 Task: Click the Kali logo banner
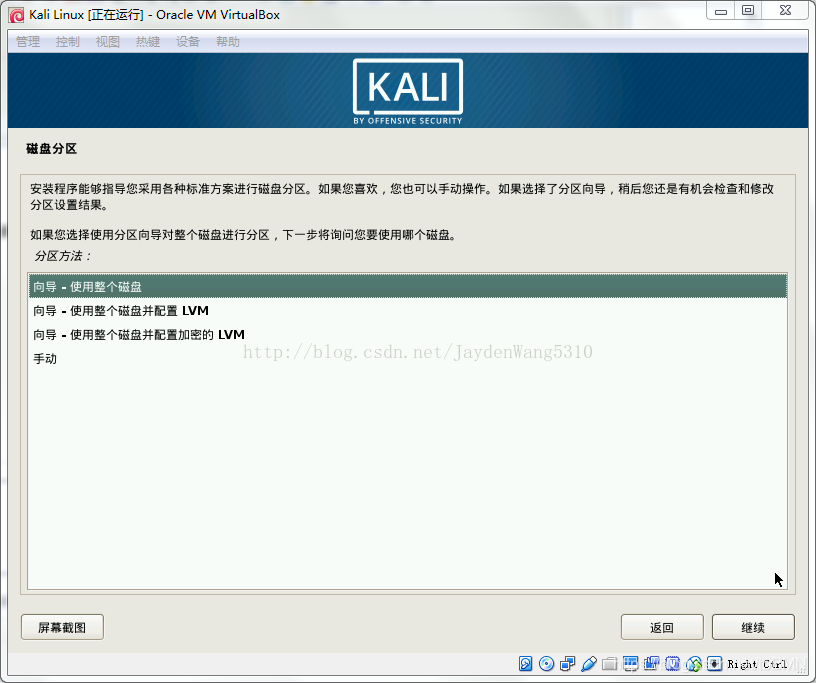pos(408,92)
